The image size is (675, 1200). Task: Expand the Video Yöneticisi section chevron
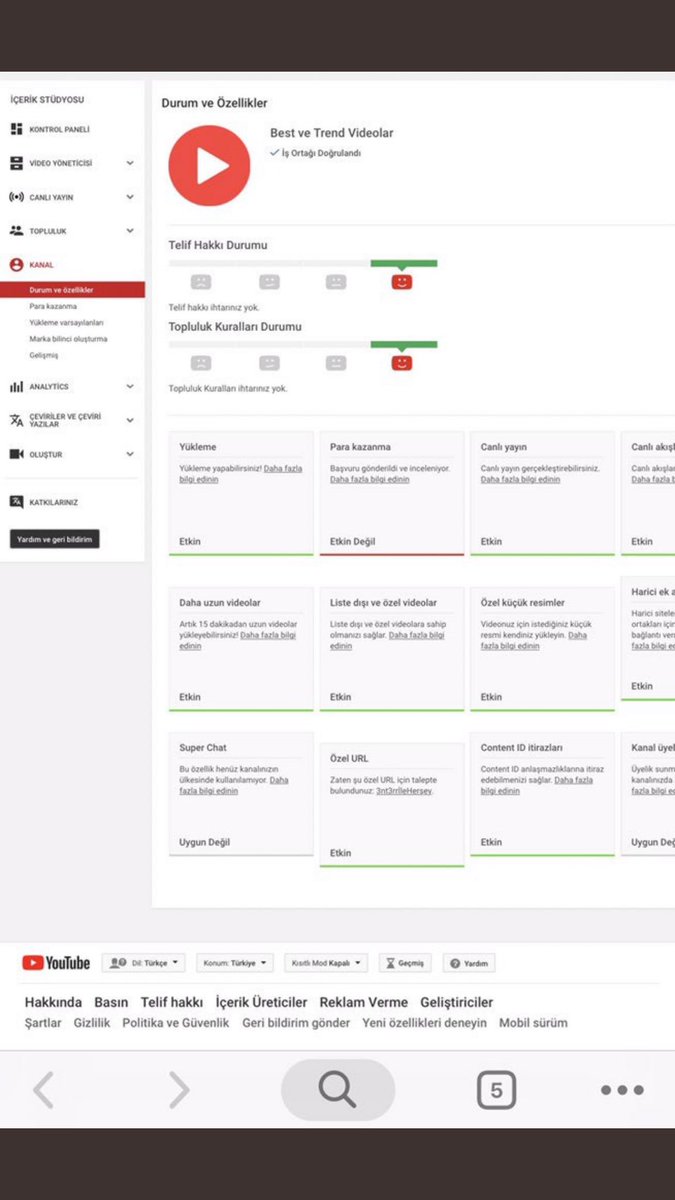130,163
